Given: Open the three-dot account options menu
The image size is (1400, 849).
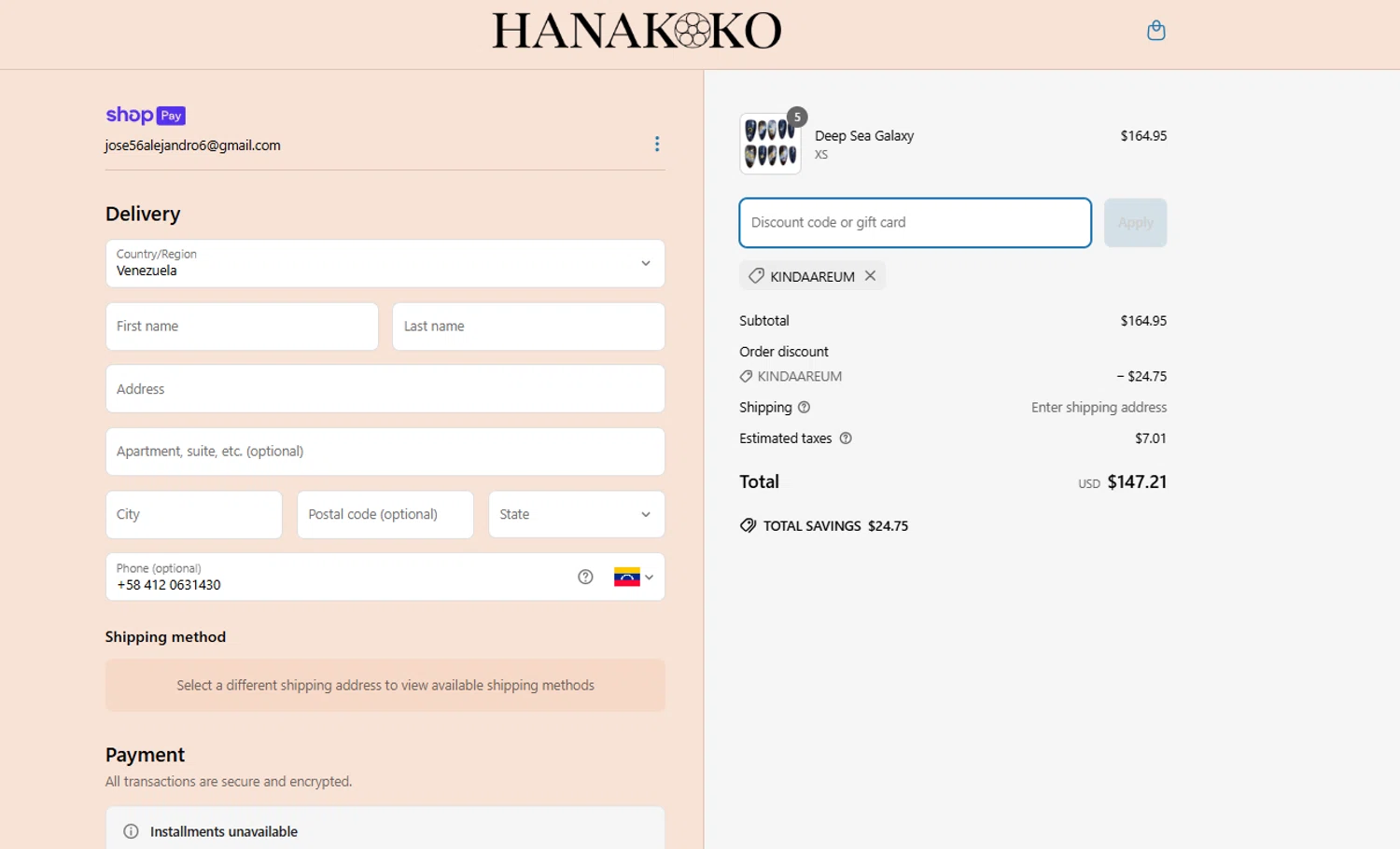Looking at the screenshot, I should tap(657, 144).
